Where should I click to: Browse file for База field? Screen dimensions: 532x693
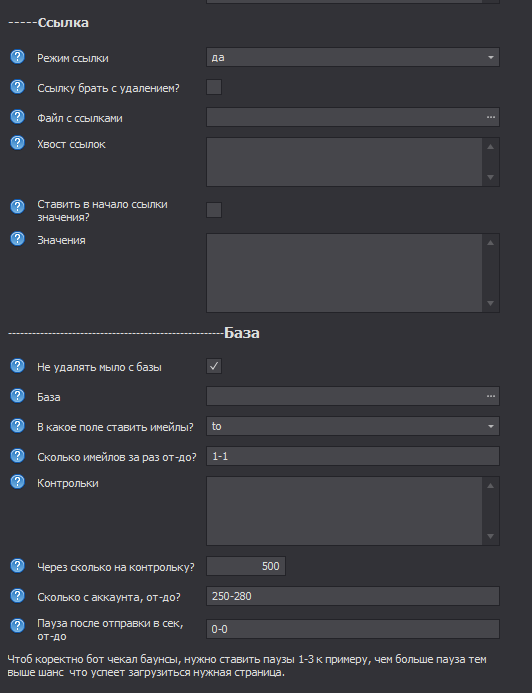[490, 396]
